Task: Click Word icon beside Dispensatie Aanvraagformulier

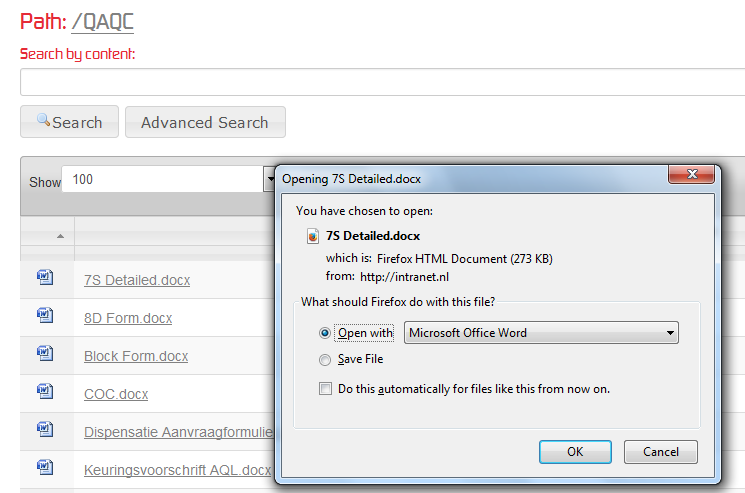Action: (45, 429)
